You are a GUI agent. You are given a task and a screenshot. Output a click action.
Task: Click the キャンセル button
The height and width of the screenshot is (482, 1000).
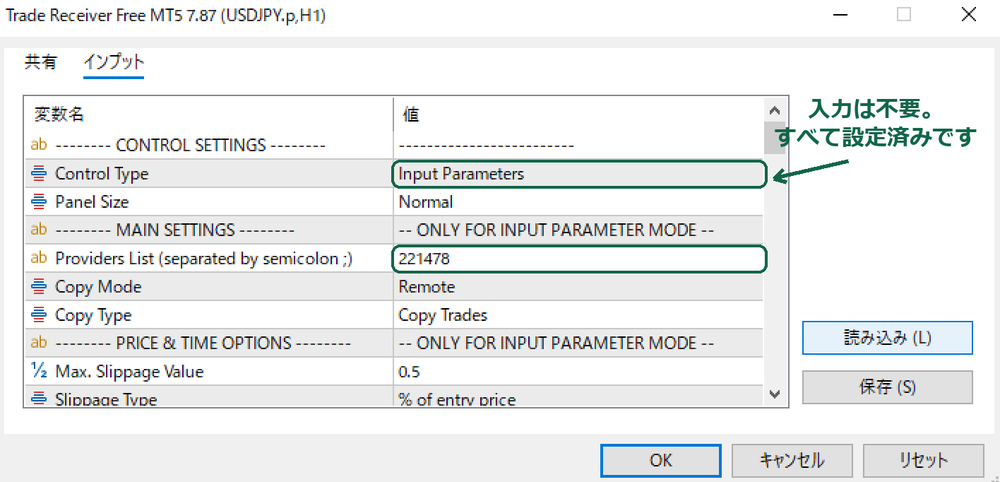pos(791,460)
